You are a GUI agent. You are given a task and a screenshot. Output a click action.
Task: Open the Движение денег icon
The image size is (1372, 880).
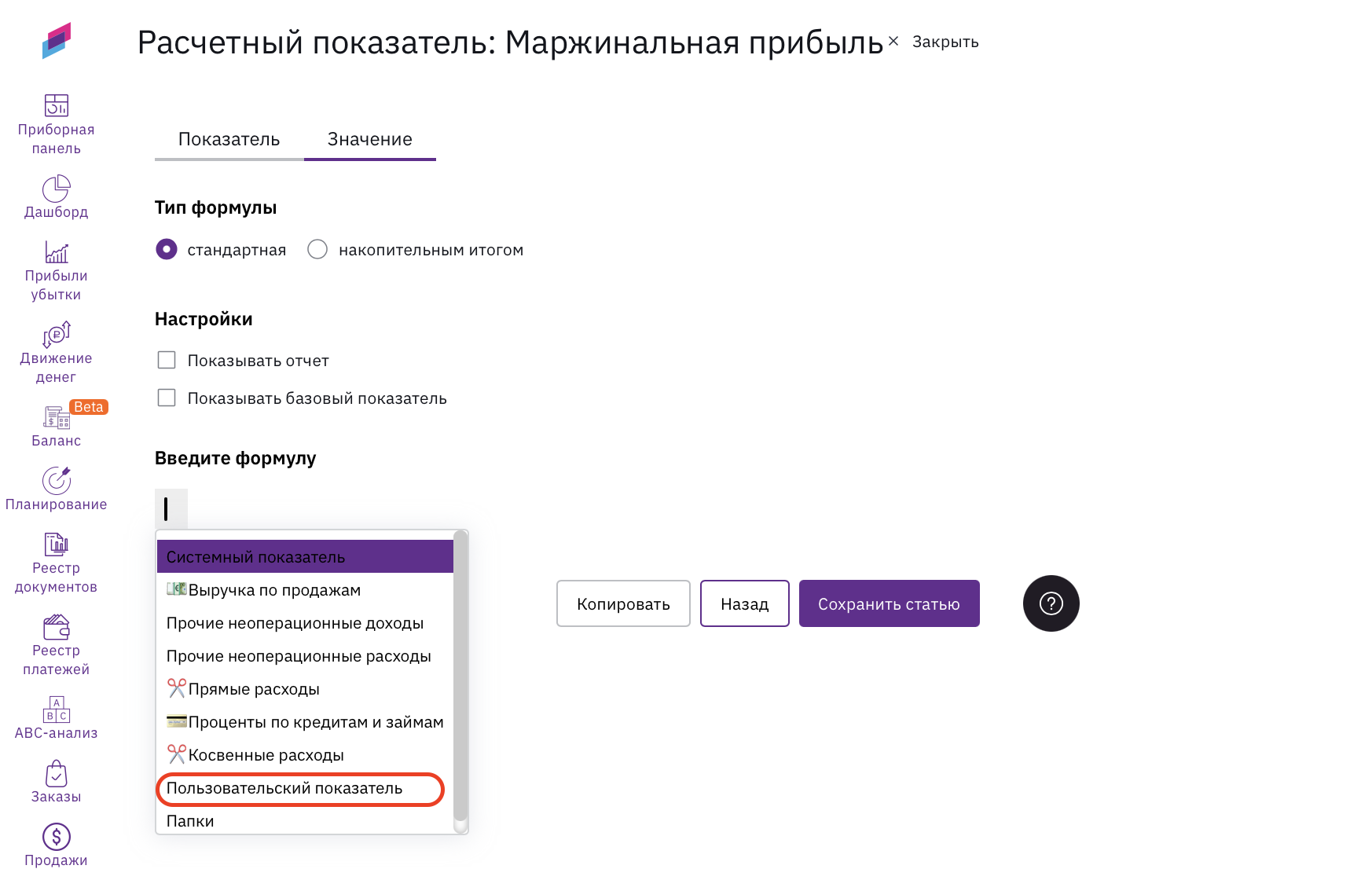pyautogui.click(x=57, y=335)
